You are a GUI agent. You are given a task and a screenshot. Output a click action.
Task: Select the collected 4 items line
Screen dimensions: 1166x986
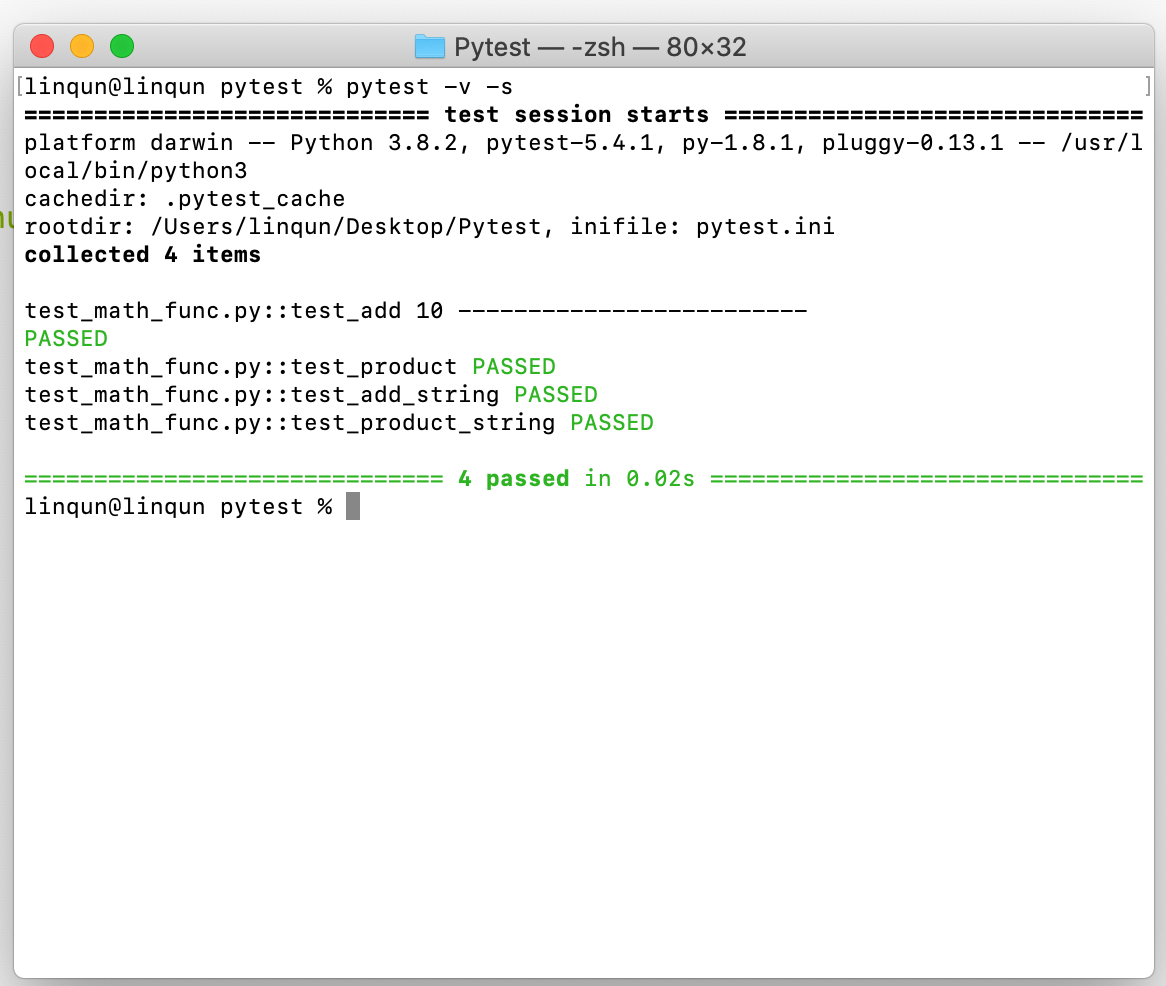coord(142,254)
